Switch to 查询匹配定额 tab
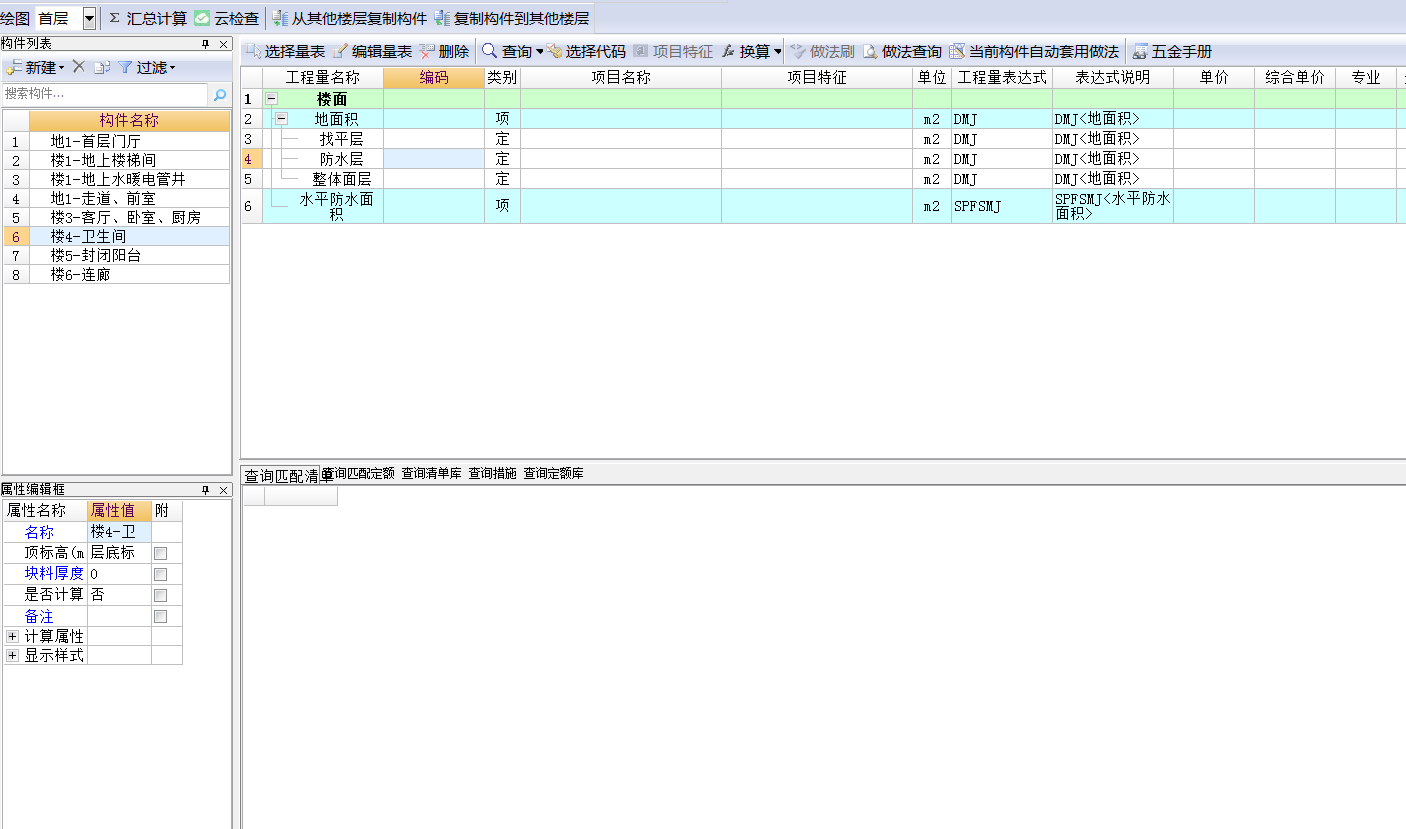 [360, 474]
